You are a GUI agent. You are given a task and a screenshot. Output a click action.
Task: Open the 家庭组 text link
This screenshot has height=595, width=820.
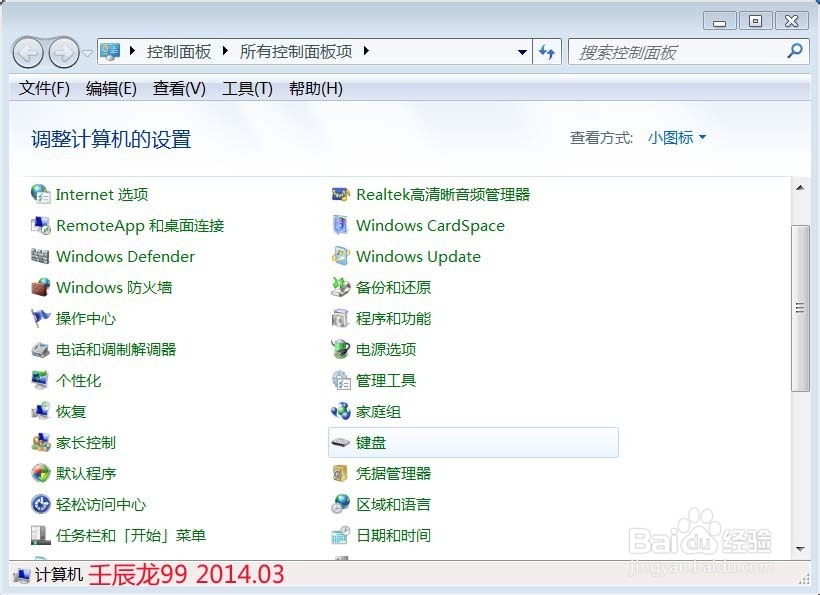pos(378,411)
